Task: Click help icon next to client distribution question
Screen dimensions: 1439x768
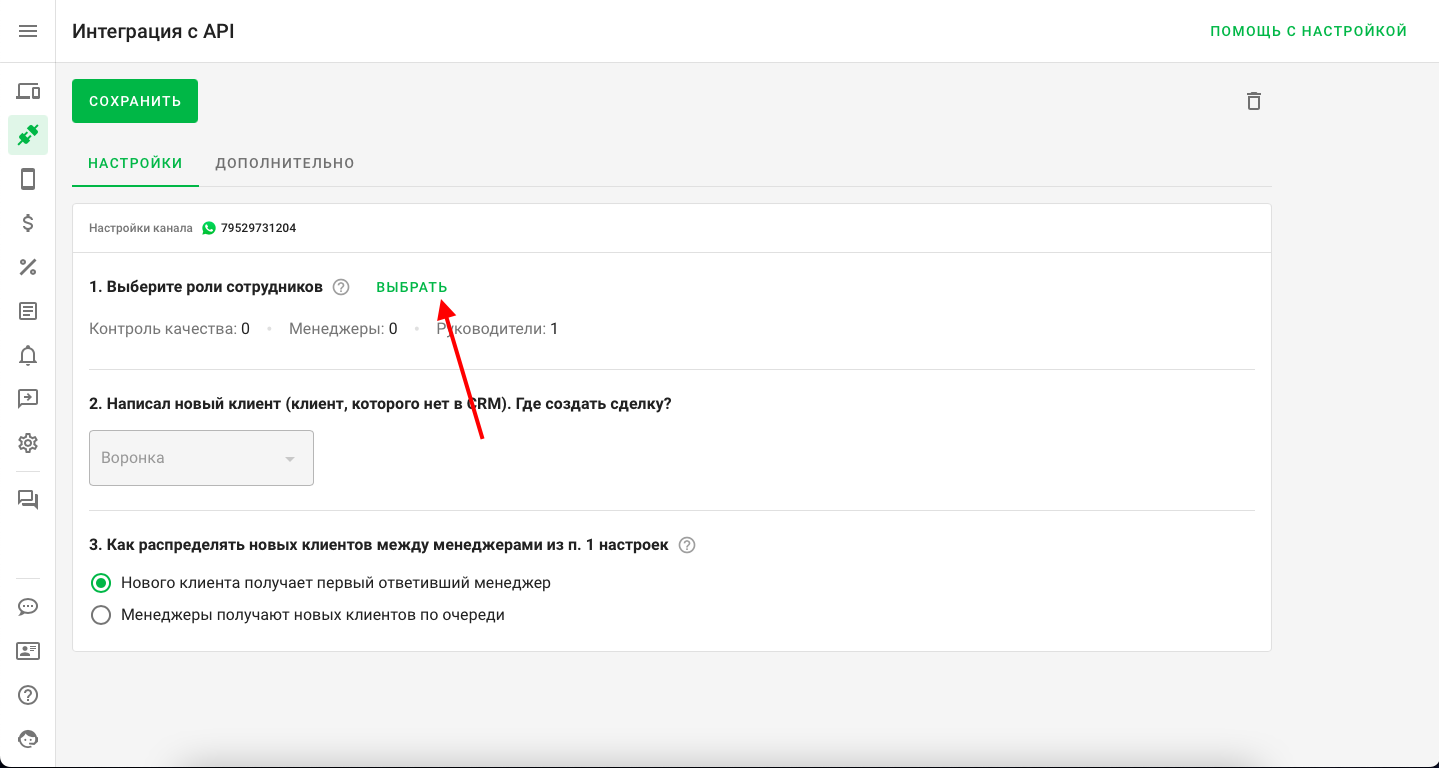Action: coord(687,545)
